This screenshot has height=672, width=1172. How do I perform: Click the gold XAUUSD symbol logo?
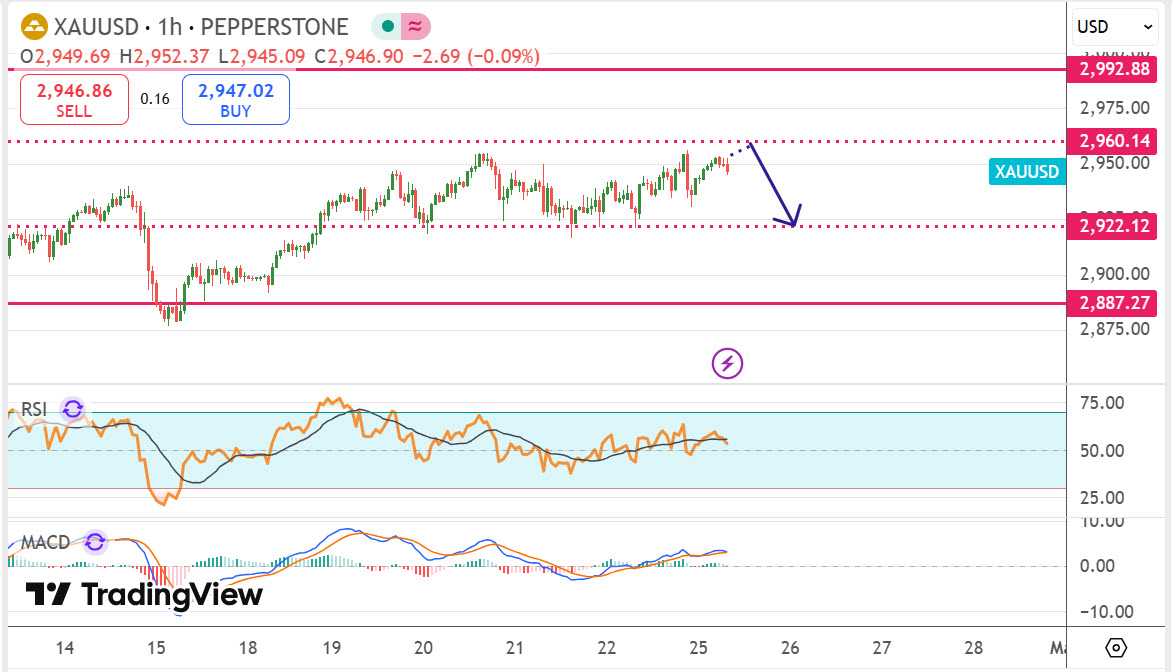click(x=34, y=27)
